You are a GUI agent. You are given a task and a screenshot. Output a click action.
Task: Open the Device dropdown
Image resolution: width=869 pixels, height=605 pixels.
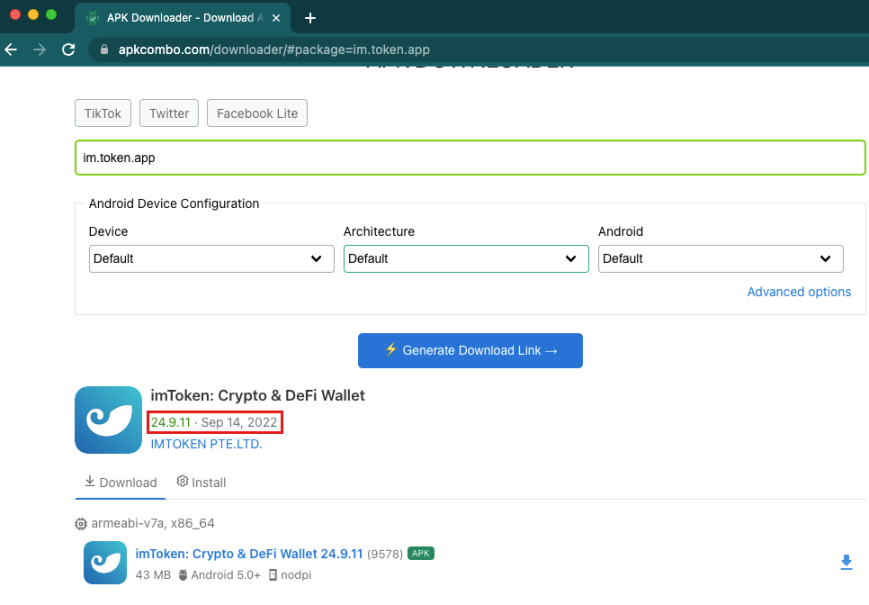tap(211, 258)
